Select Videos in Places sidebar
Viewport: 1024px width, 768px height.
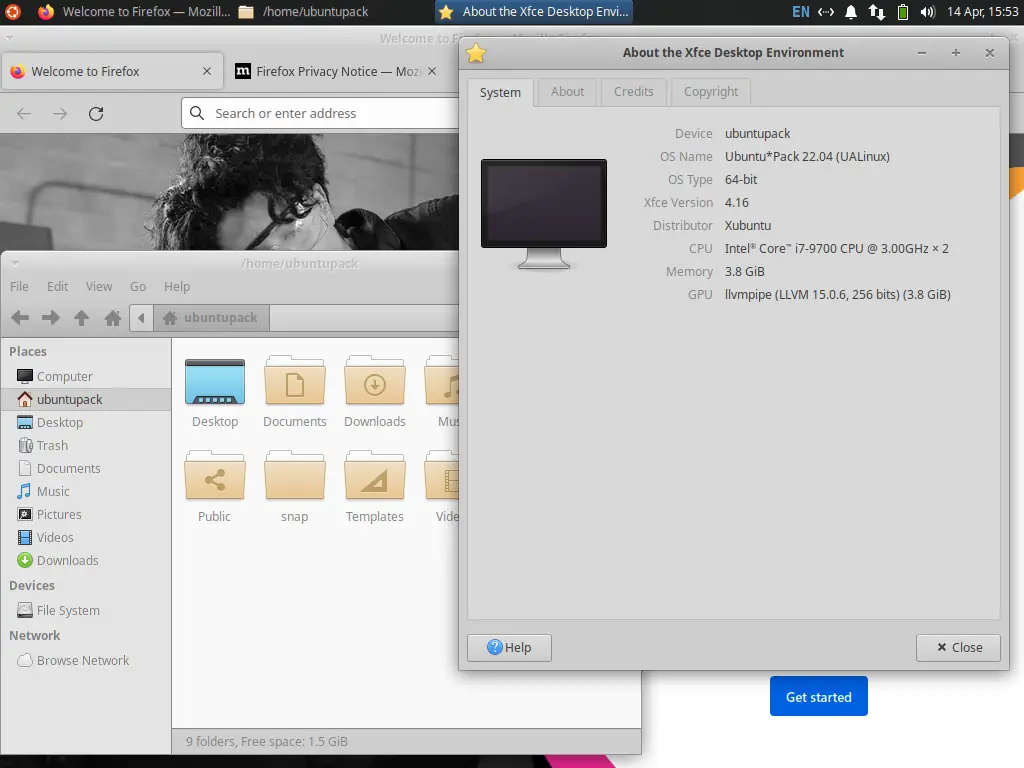point(86,537)
